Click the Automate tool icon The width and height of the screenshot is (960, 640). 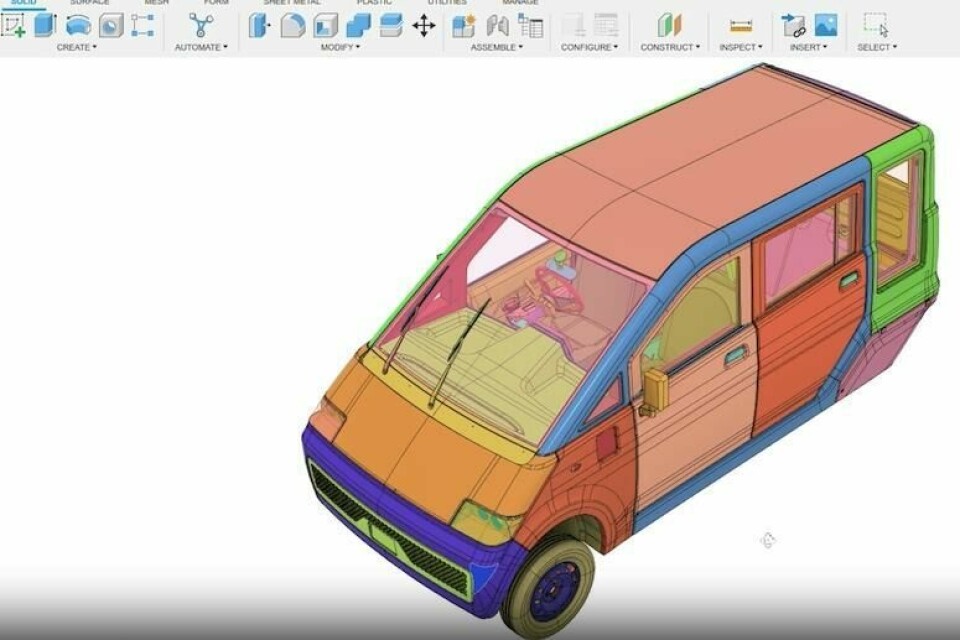(201, 25)
